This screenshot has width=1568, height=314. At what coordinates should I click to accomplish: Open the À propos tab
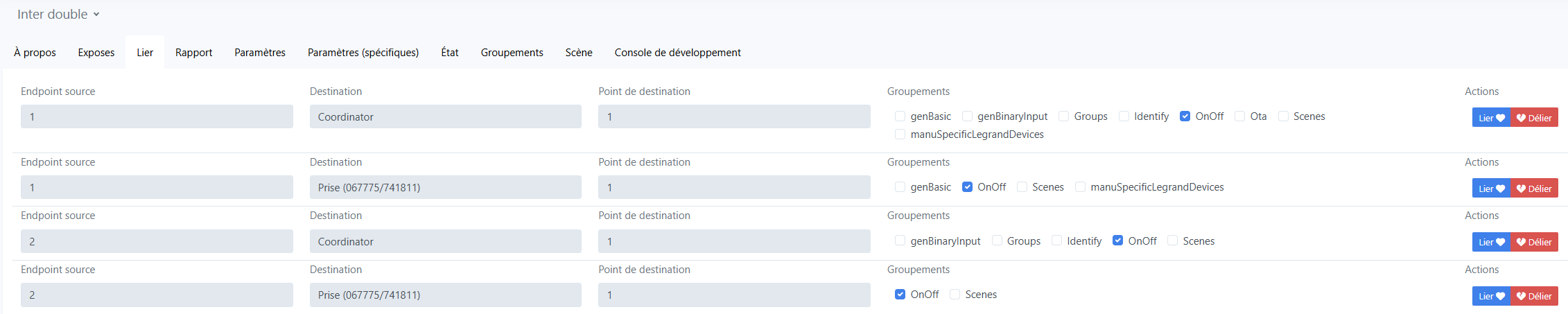click(35, 53)
